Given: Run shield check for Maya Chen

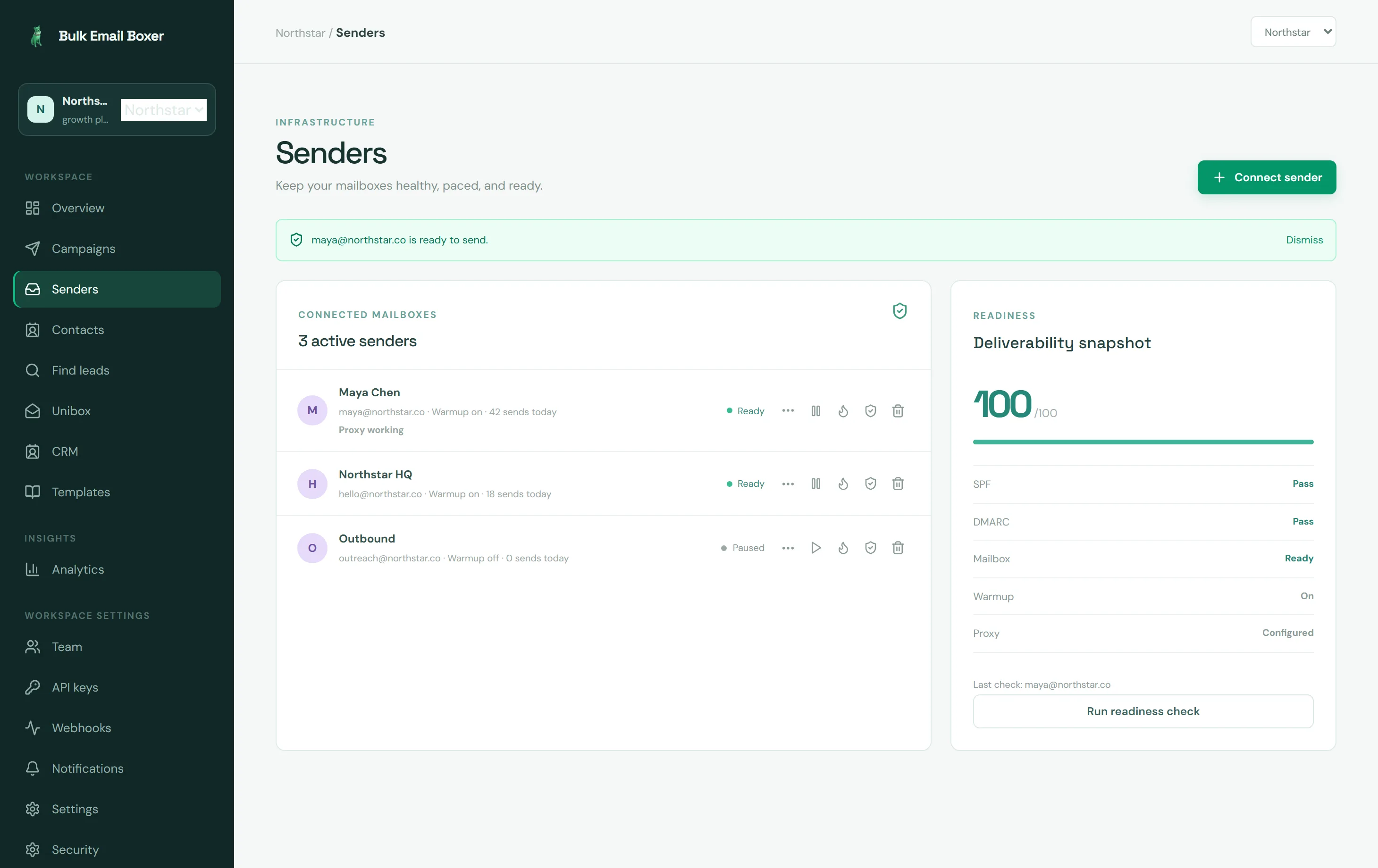Looking at the screenshot, I should click(x=870, y=411).
